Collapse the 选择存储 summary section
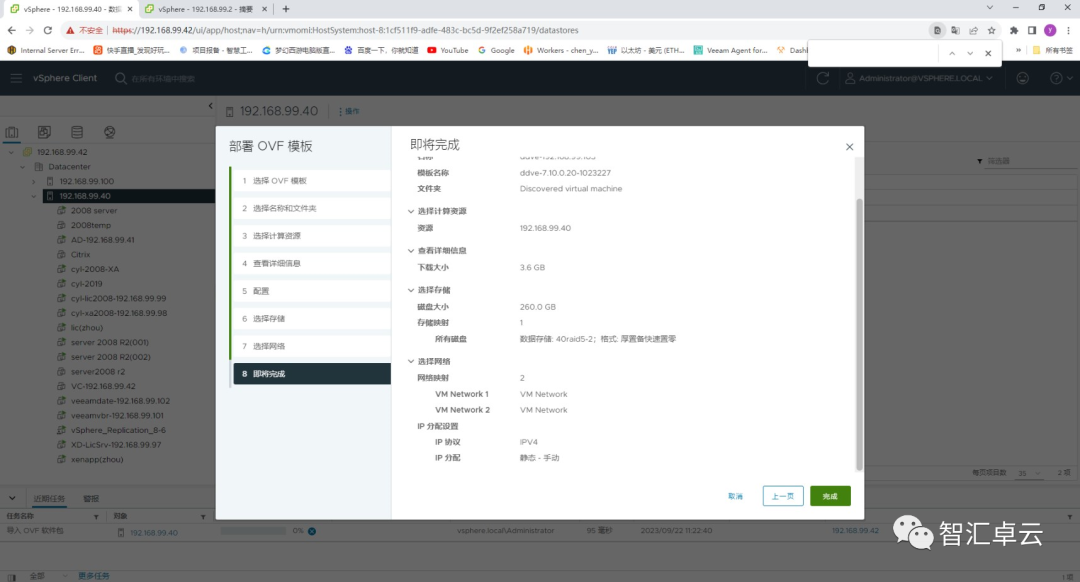This screenshot has width=1080, height=582. tap(411, 290)
